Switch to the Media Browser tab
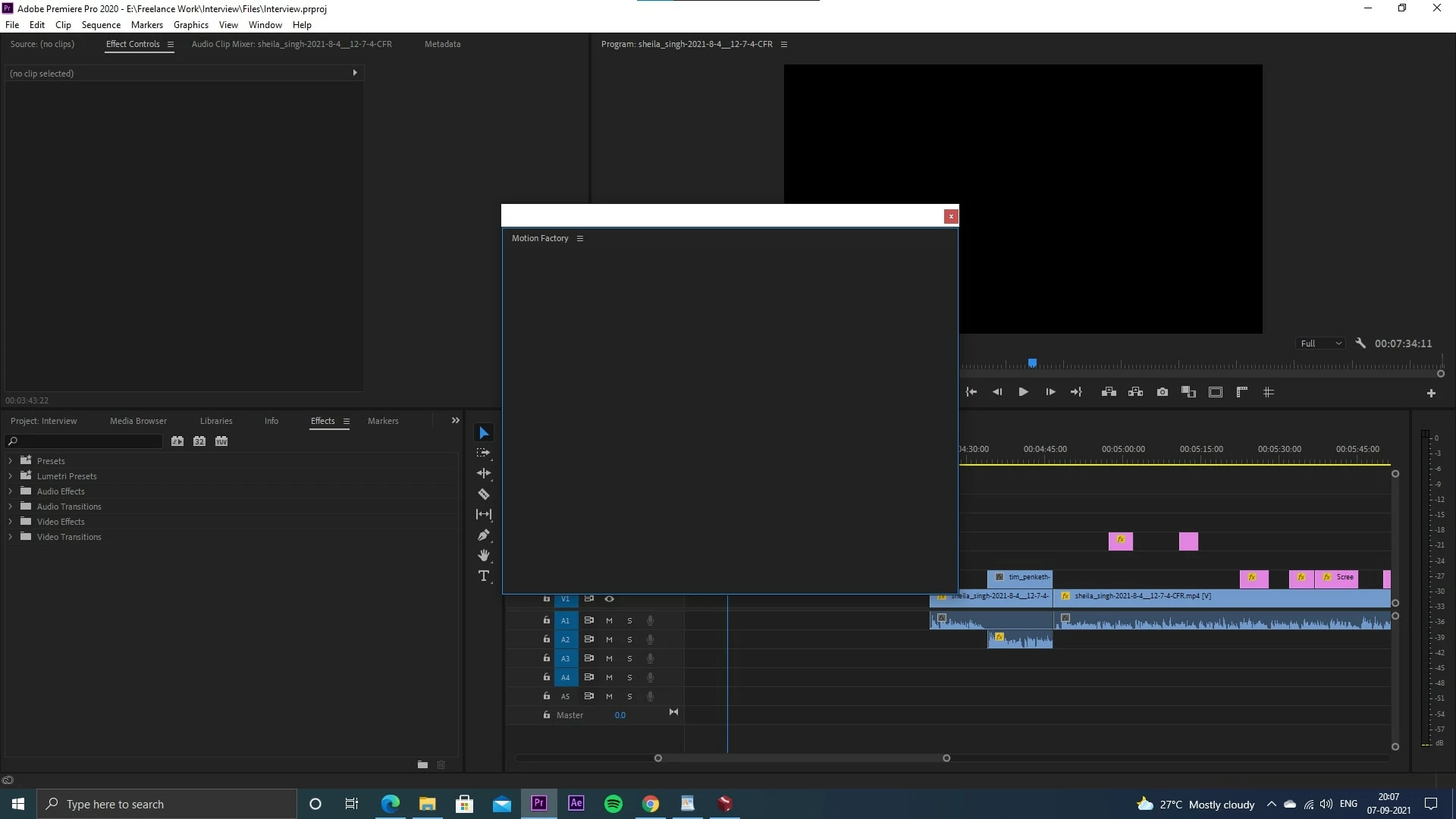 pyautogui.click(x=138, y=421)
